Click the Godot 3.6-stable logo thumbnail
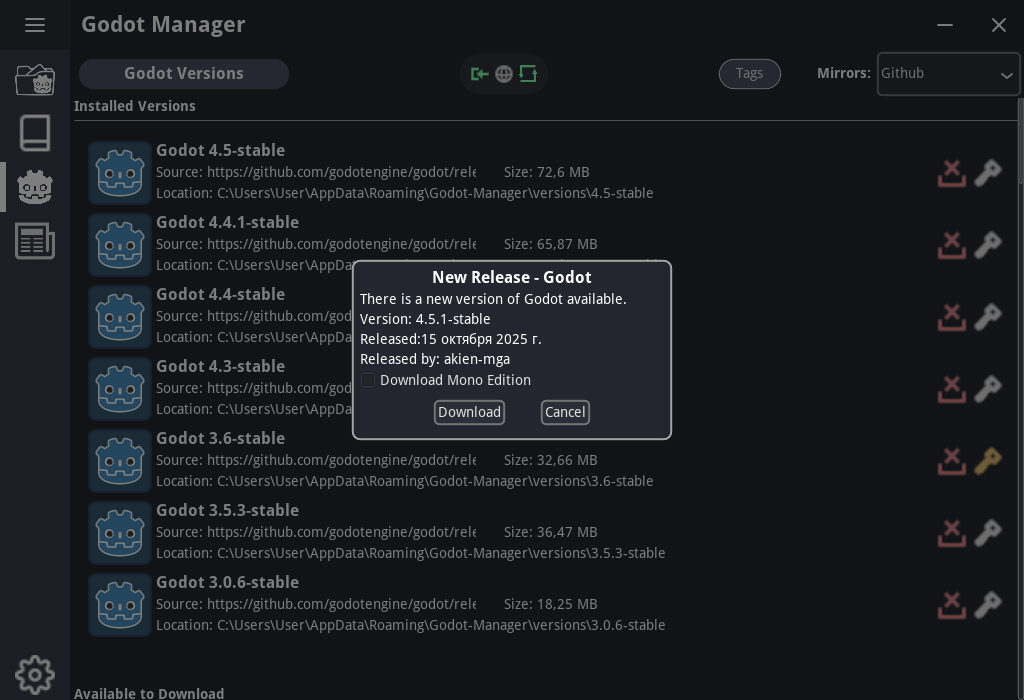 [120, 461]
